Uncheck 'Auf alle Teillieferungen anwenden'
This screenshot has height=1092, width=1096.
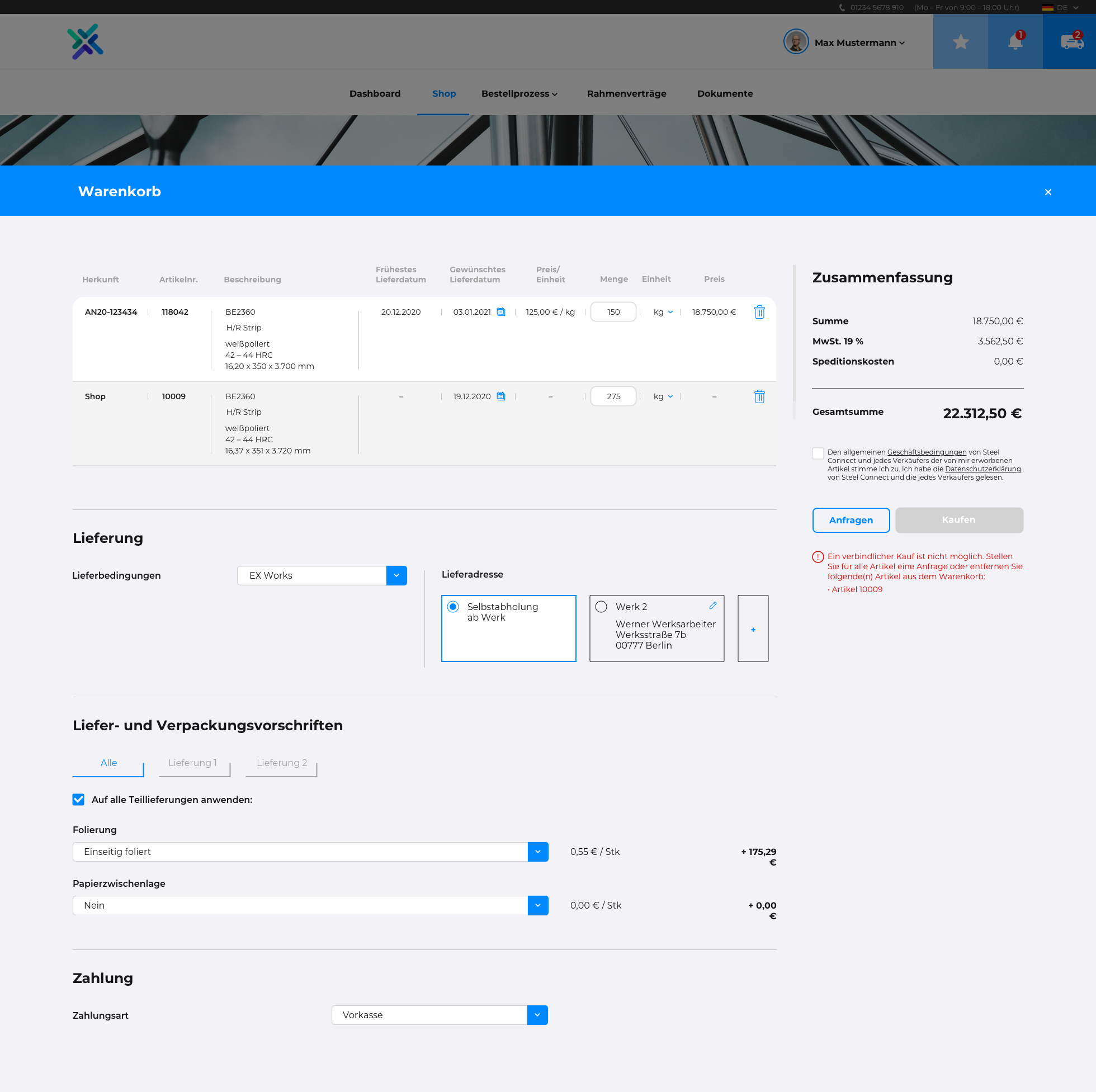pos(78,799)
